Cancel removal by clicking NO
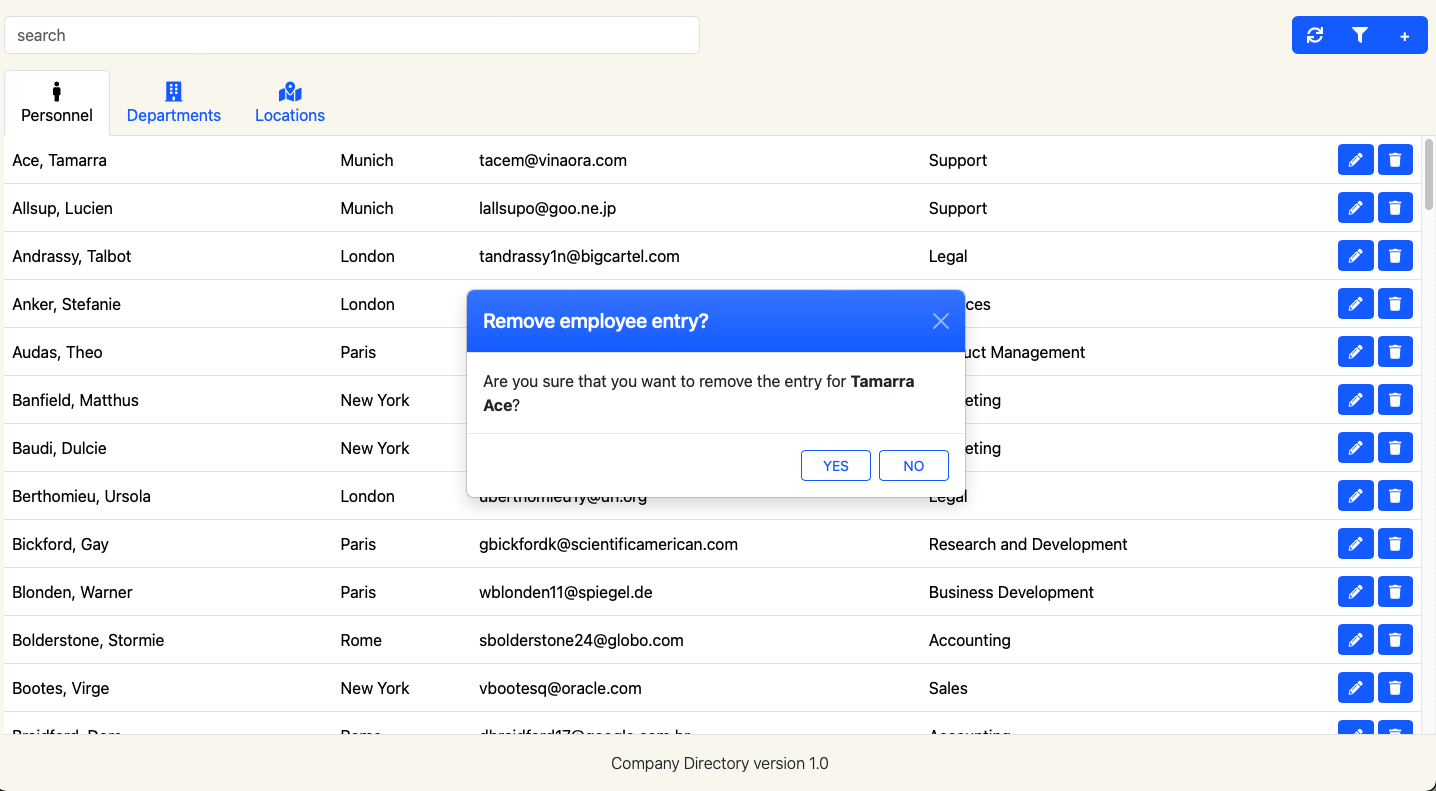Screen dimensions: 1436x791 click(913, 466)
